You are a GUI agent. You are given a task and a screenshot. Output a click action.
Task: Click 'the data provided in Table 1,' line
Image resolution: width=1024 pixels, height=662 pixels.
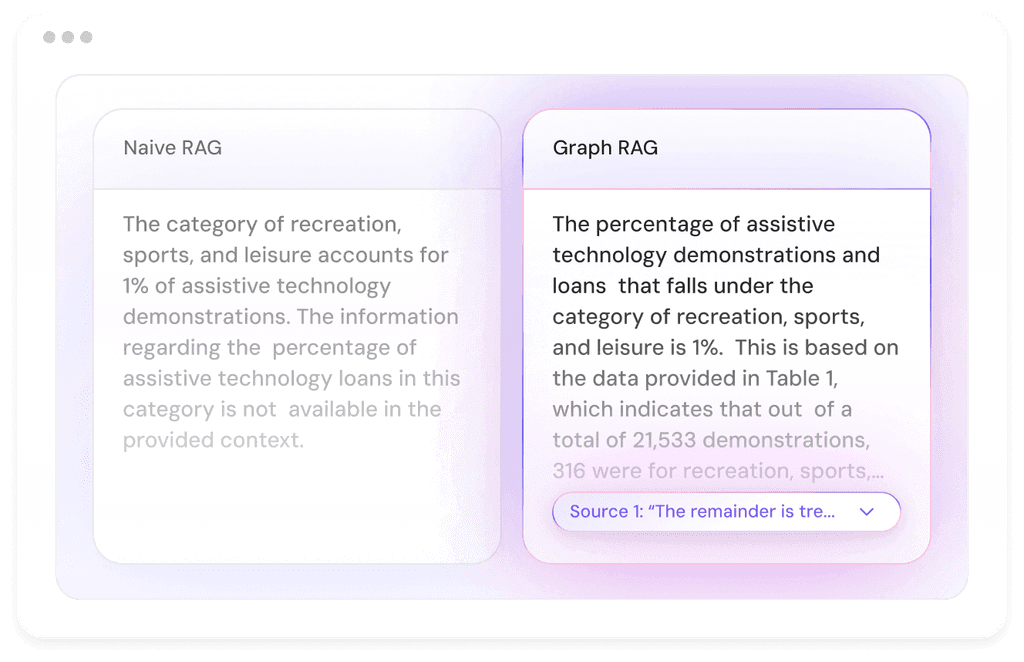click(x=695, y=378)
